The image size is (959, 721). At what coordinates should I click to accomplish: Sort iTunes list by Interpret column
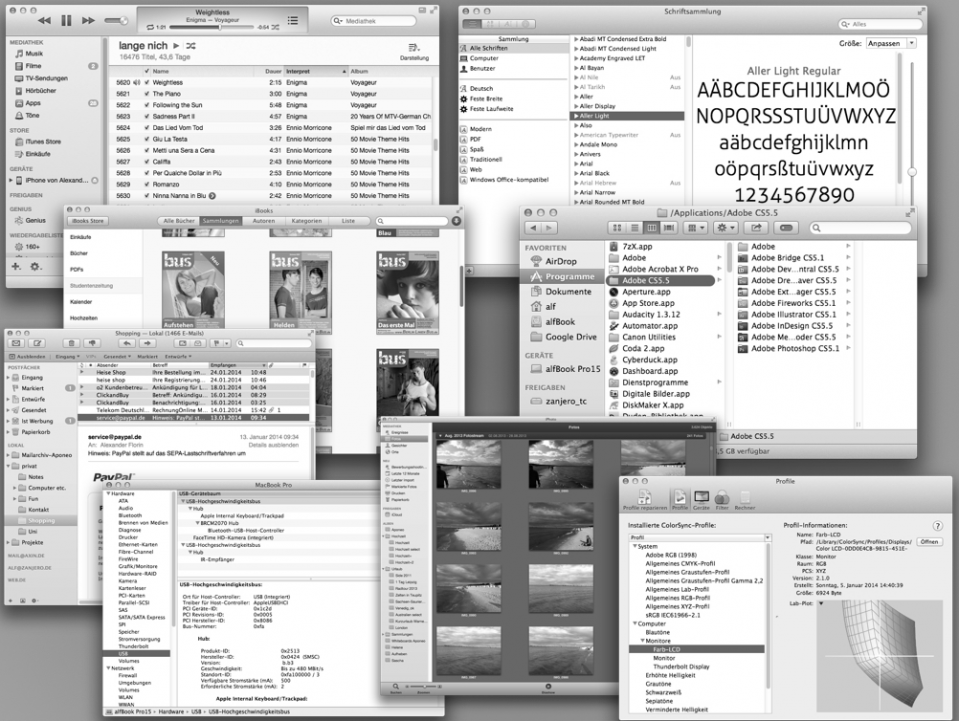pyautogui.click(x=316, y=72)
